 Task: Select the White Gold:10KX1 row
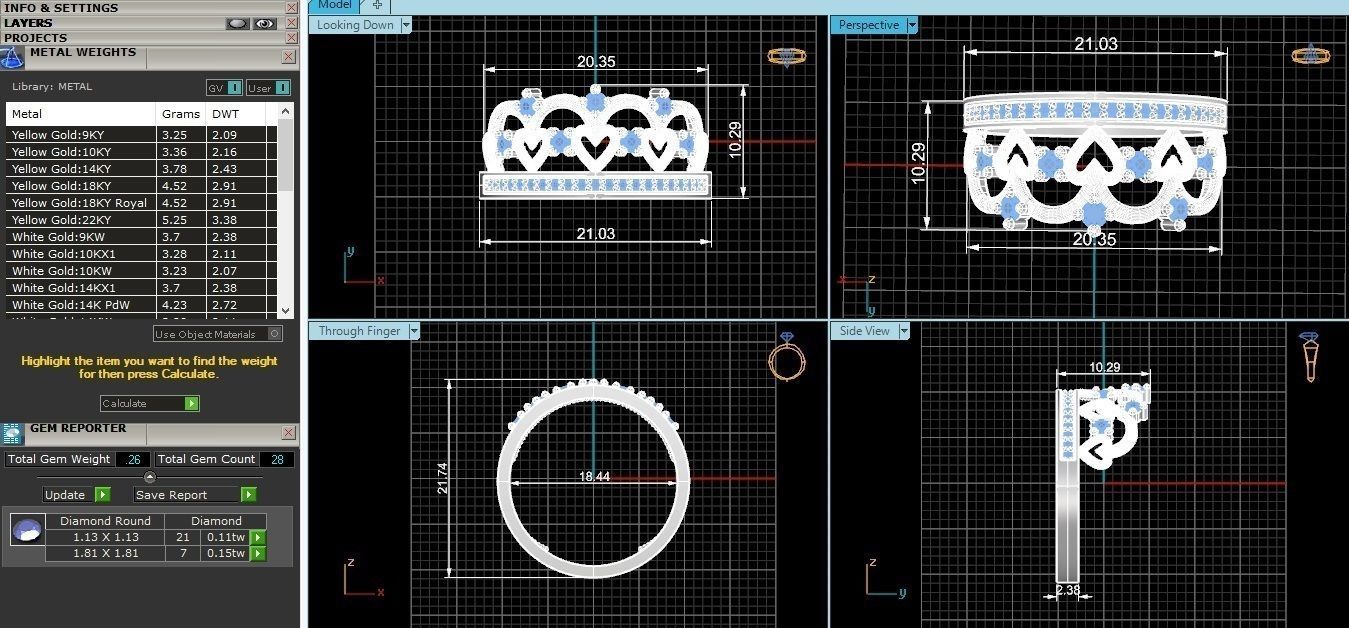point(142,254)
